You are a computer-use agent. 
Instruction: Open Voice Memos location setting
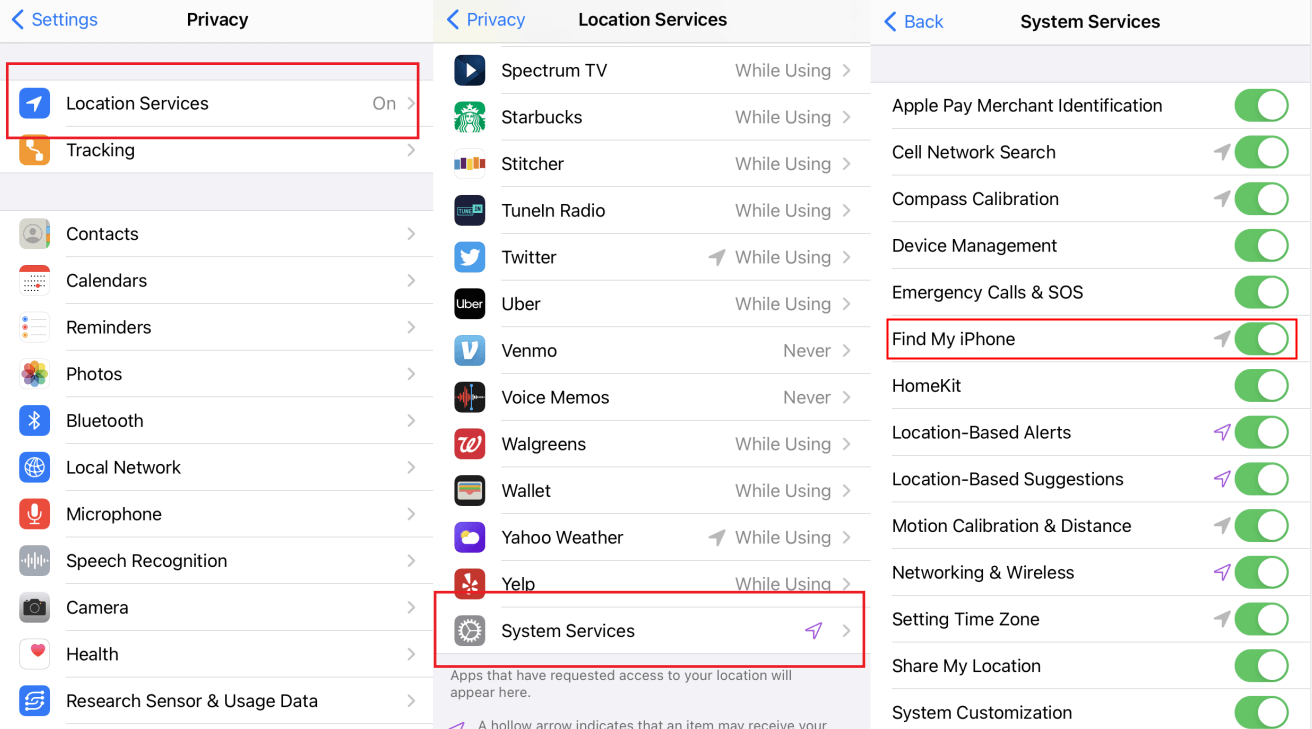[652, 397]
